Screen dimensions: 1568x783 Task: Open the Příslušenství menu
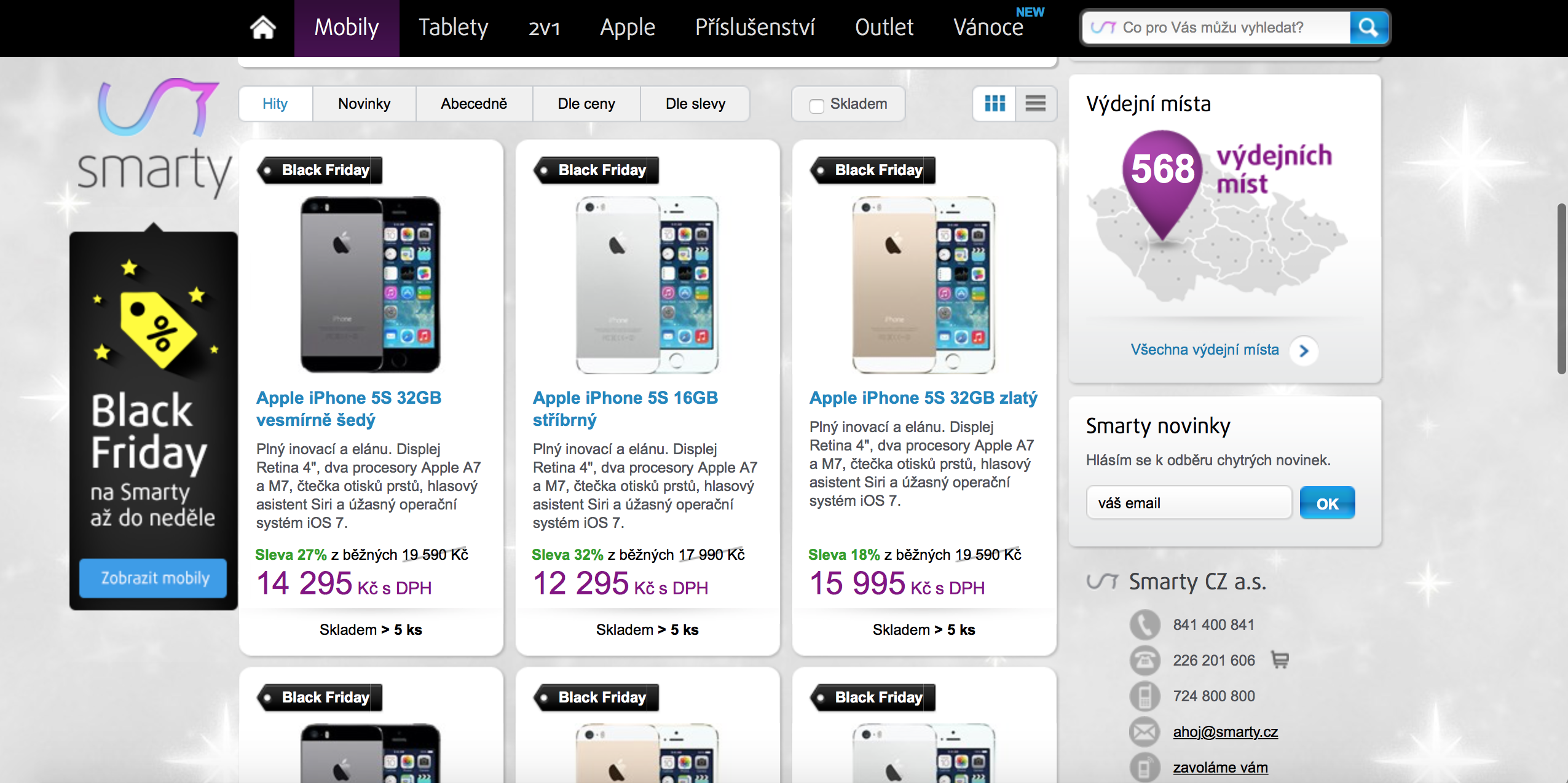tap(755, 28)
